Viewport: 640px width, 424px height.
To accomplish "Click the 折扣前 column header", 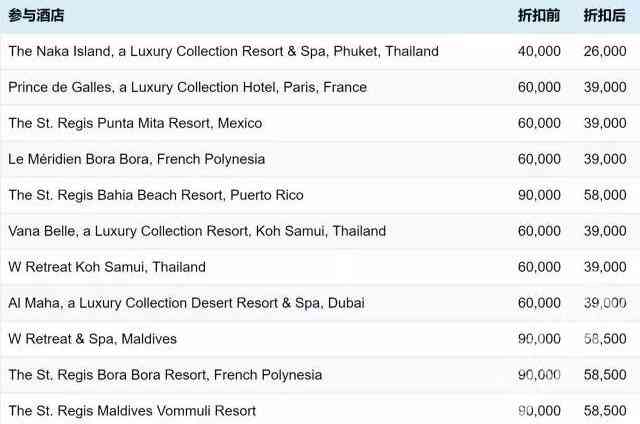I will click(539, 15).
